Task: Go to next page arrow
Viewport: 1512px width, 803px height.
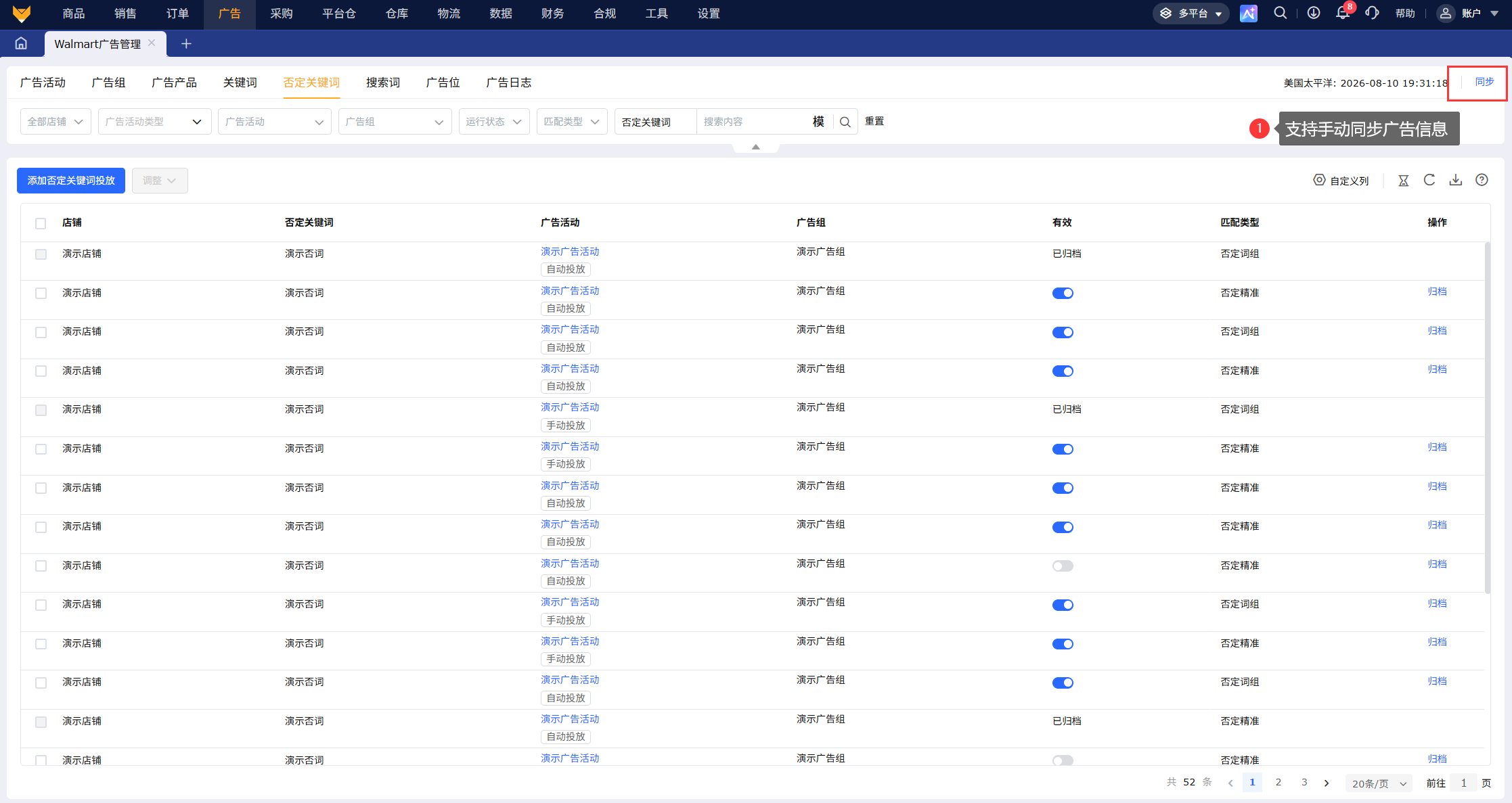Action: click(1327, 783)
